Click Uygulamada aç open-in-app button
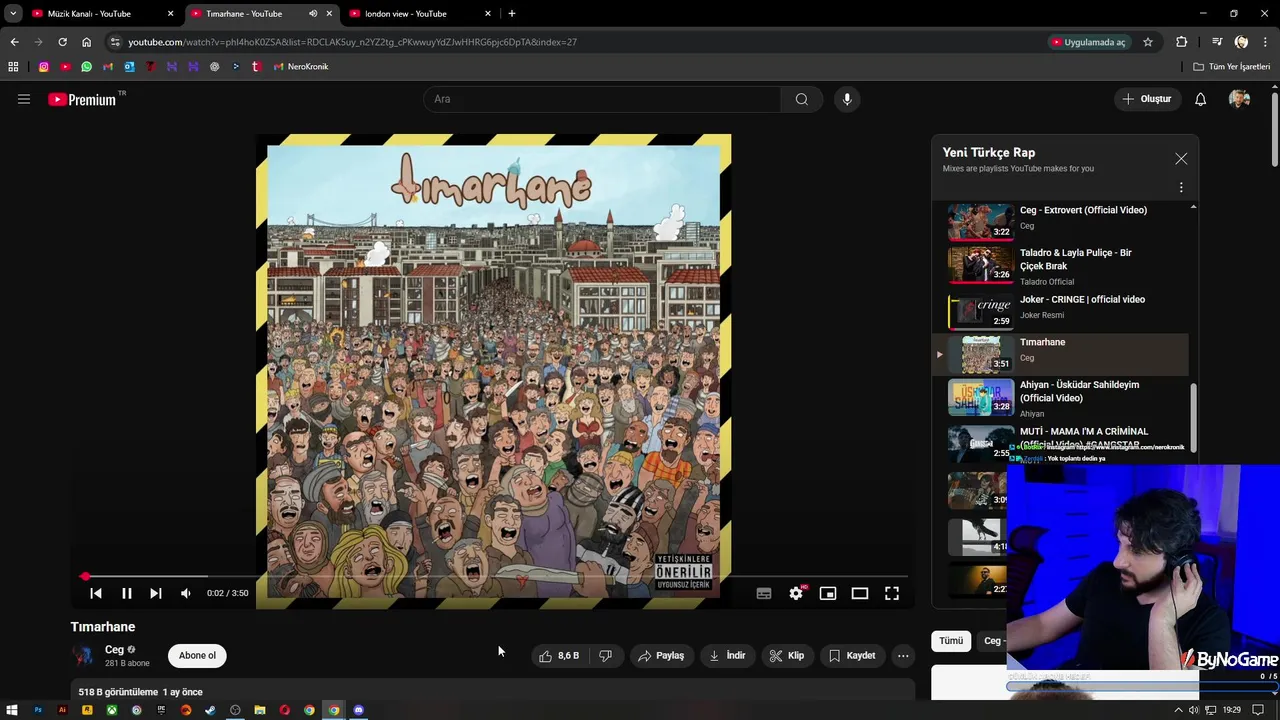1280x720 pixels. tap(1088, 42)
